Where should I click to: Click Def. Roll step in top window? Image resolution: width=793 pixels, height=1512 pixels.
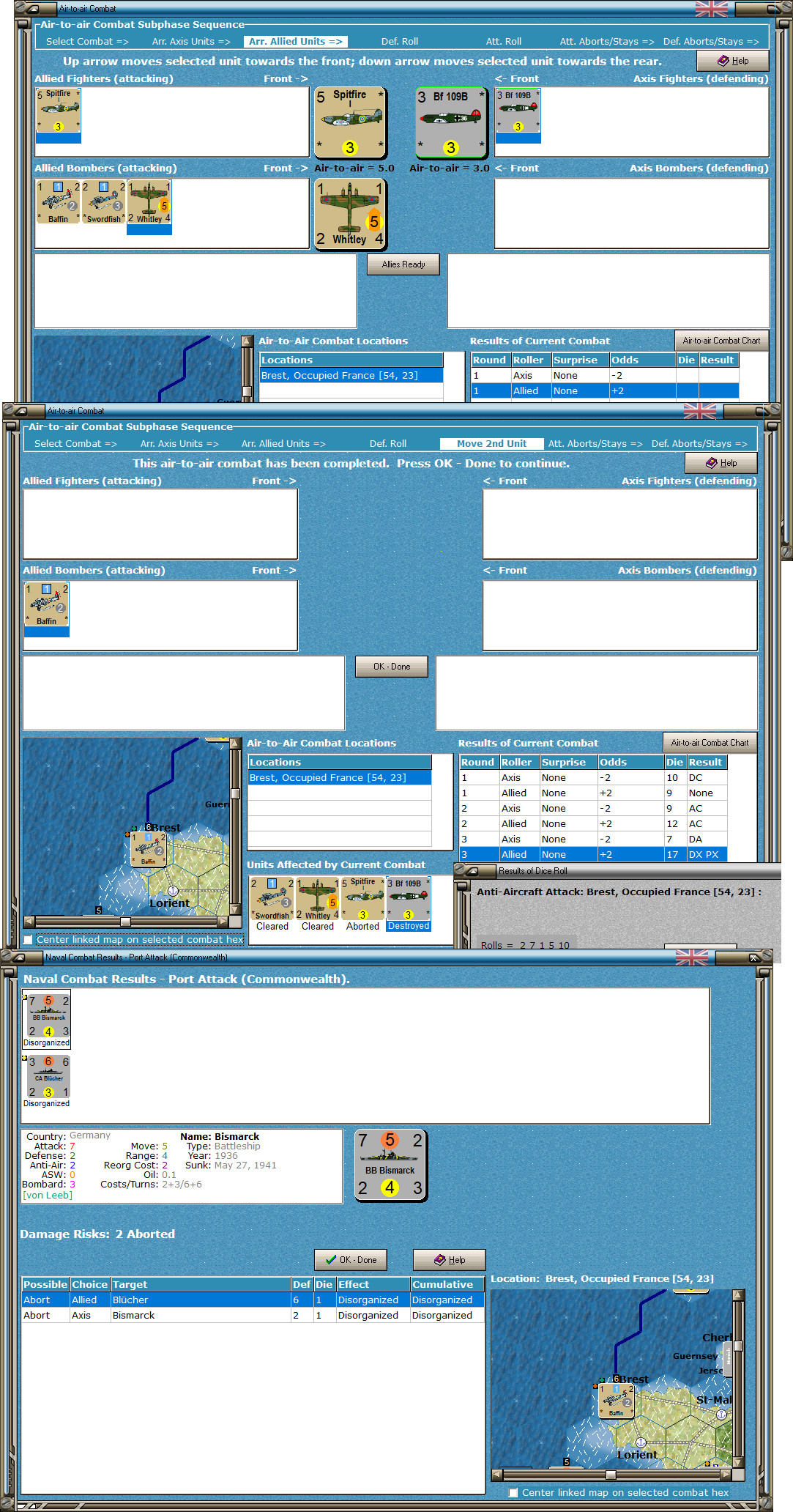point(400,42)
